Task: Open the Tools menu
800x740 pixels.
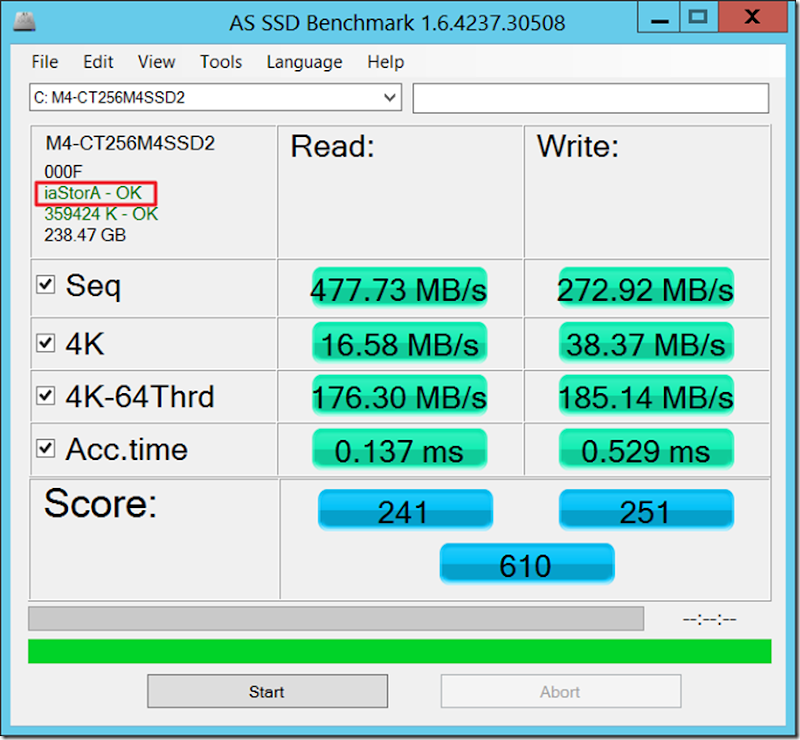Action: [x=220, y=62]
